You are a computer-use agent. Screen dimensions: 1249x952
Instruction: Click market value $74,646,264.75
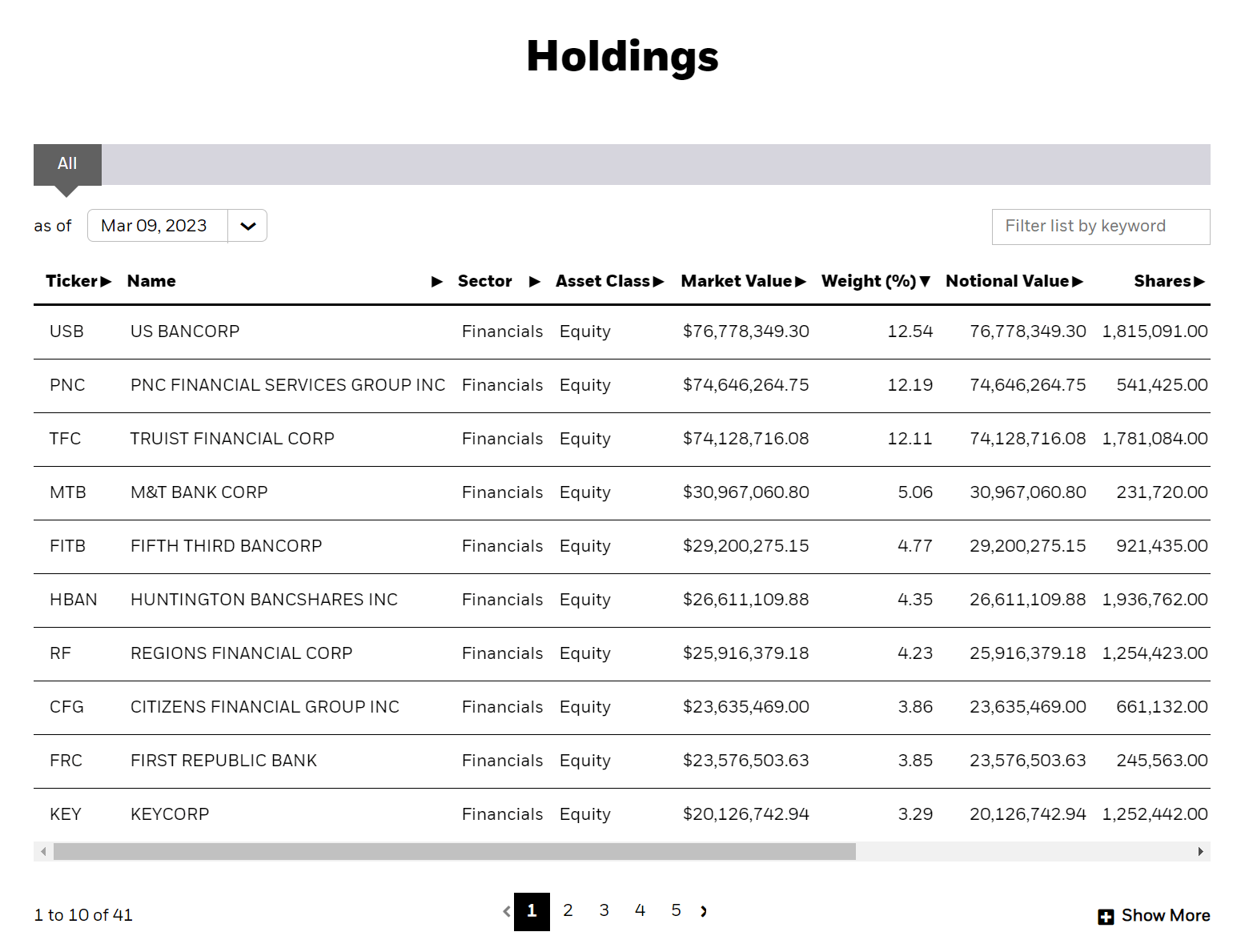point(746,385)
